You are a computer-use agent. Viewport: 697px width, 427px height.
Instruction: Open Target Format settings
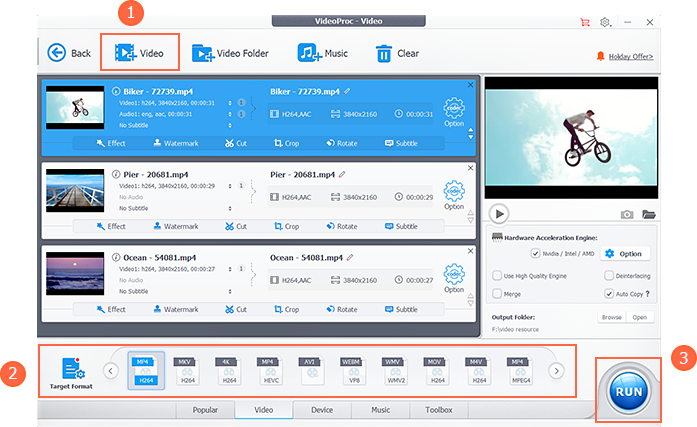tap(72, 373)
